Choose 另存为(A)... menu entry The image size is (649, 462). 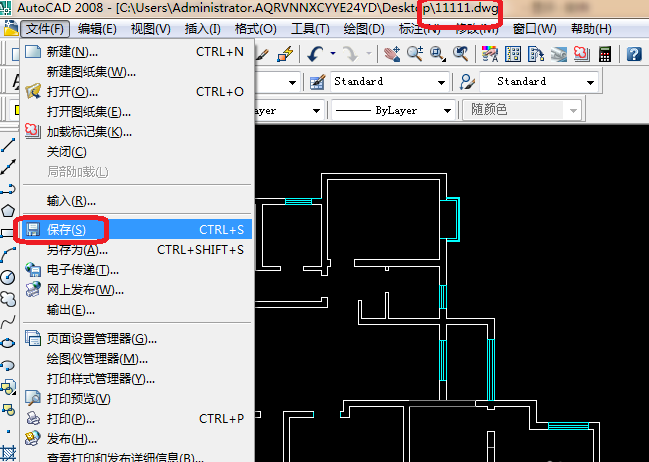[137, 250]
